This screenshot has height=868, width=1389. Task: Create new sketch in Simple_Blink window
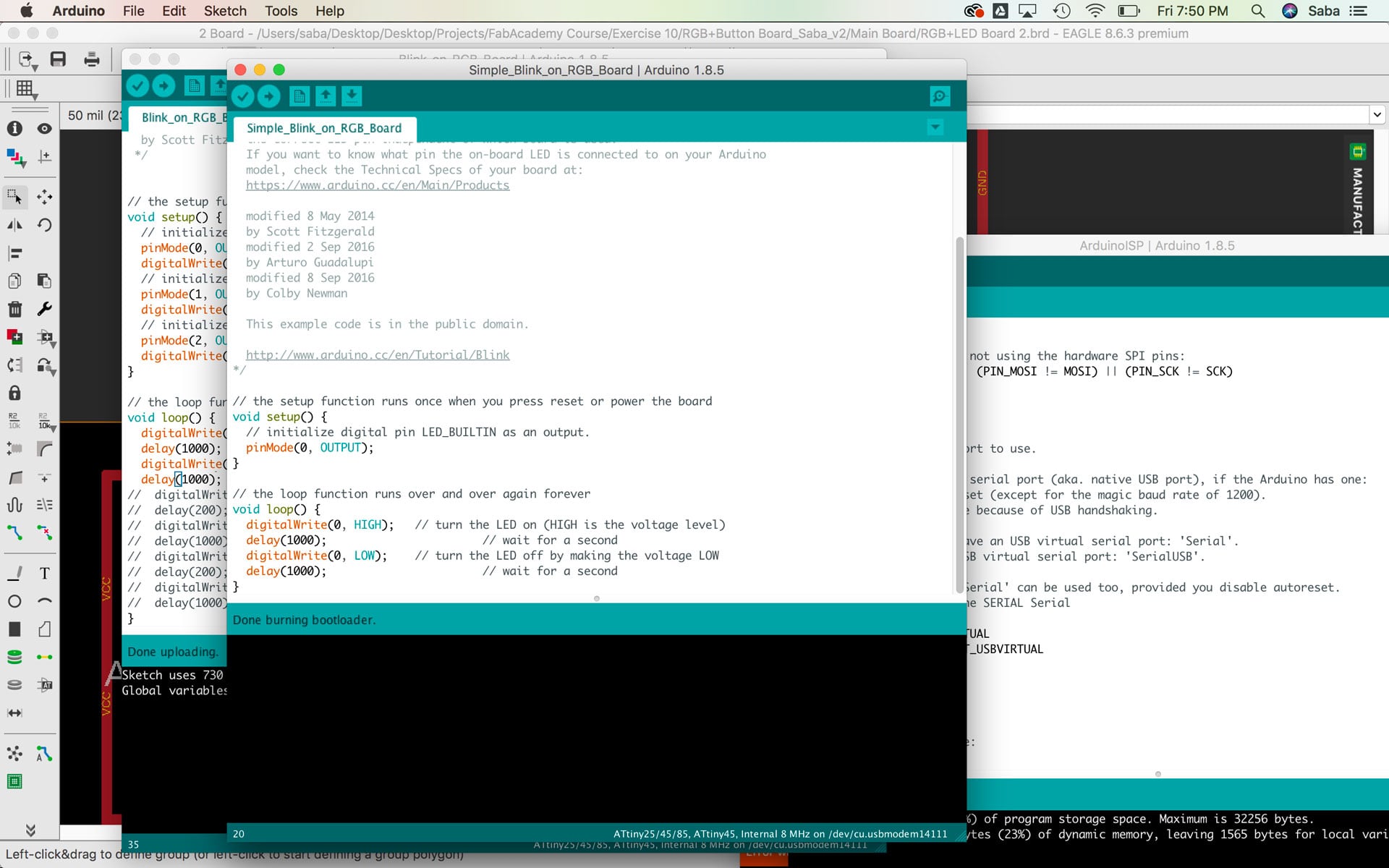[300, 96]
